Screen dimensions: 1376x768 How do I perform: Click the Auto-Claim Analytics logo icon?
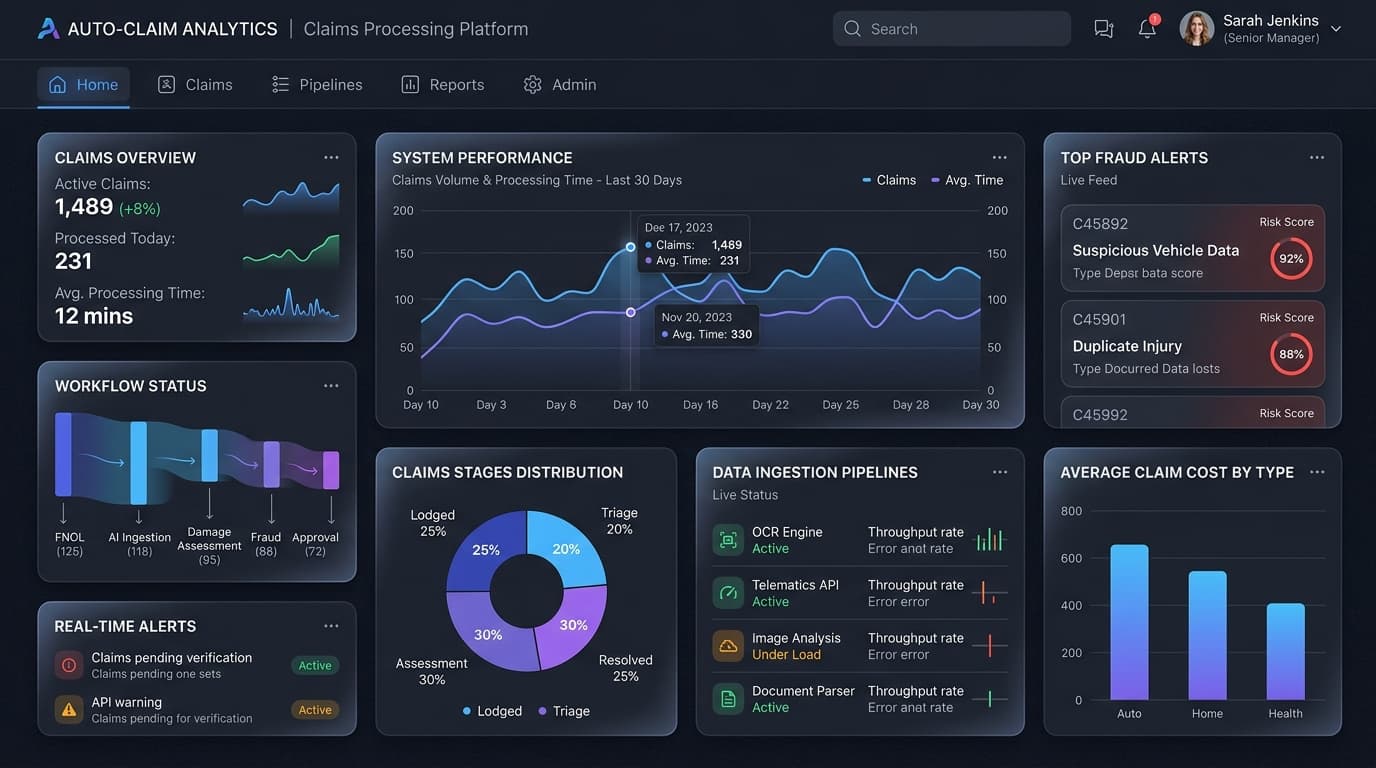(x=48, y=28)
